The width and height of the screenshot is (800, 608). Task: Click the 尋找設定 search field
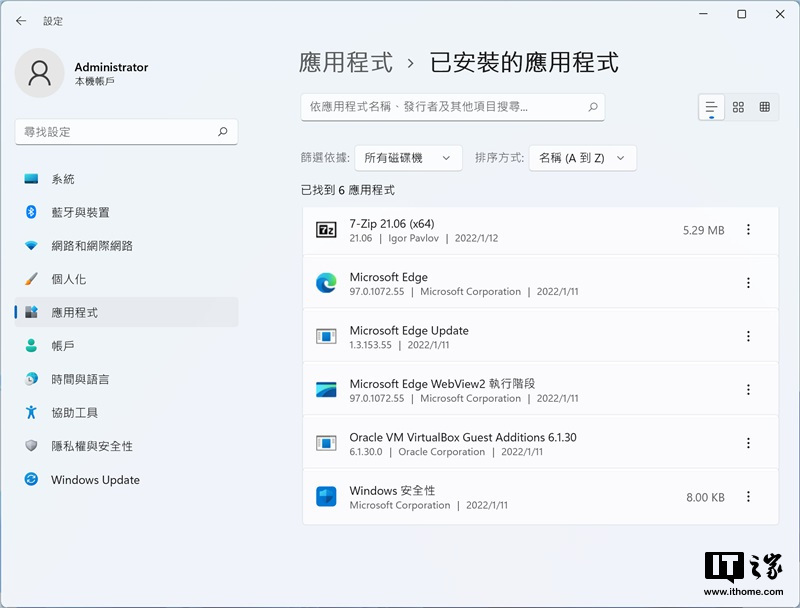[x=115, y=131]
